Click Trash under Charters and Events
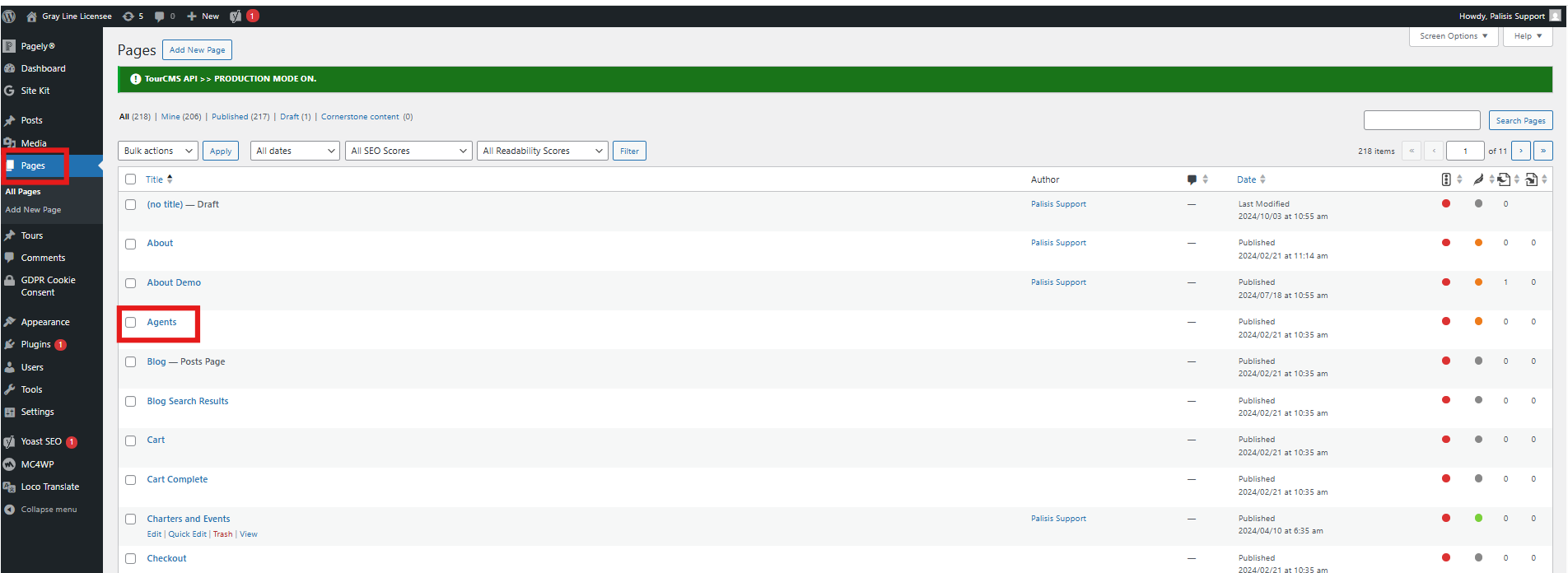Image resolution: width=1568 pixels, height=573 pixels. tap(223, 534)
